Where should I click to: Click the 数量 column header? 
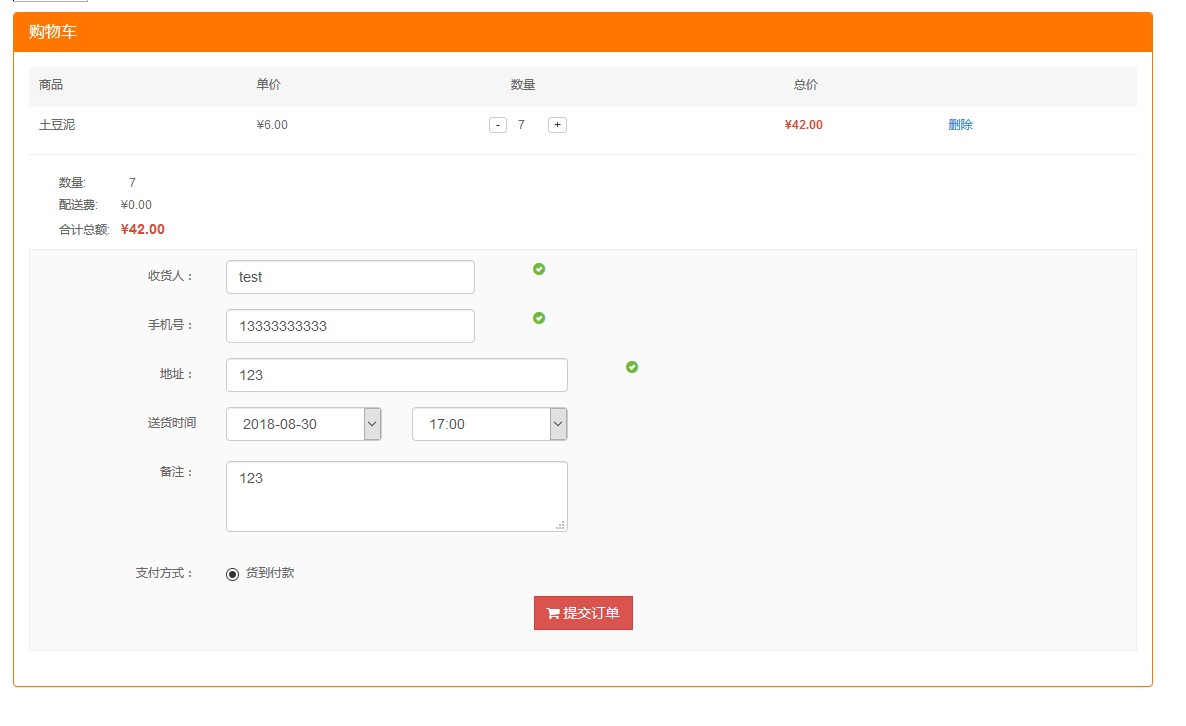tap(523, 85)
